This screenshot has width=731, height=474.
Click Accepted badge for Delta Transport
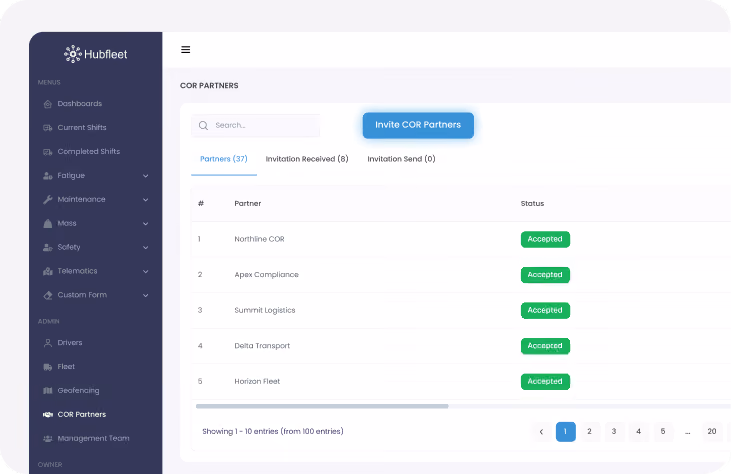tap(545, 346)
